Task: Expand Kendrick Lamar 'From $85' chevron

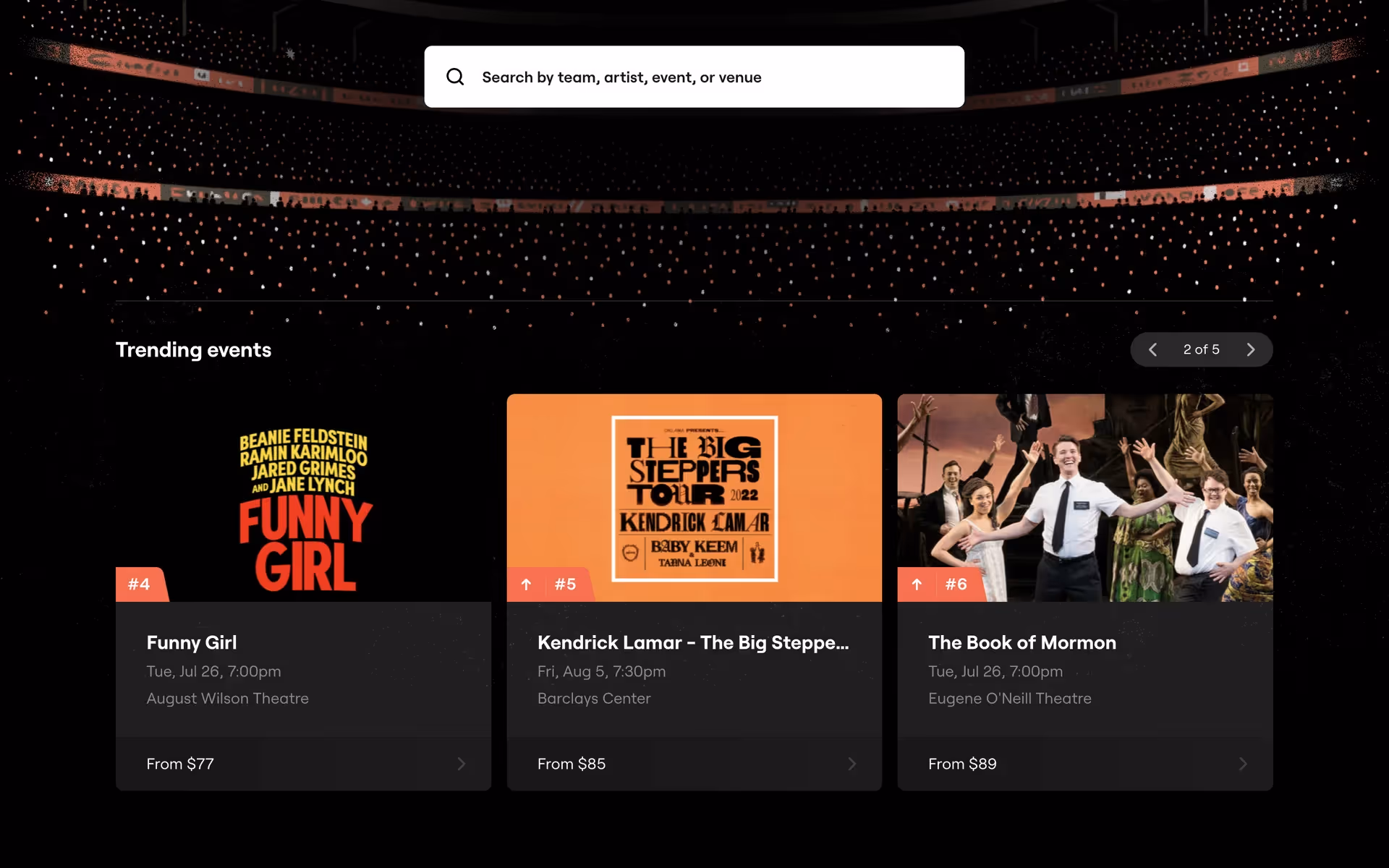Action: [851, 764]
